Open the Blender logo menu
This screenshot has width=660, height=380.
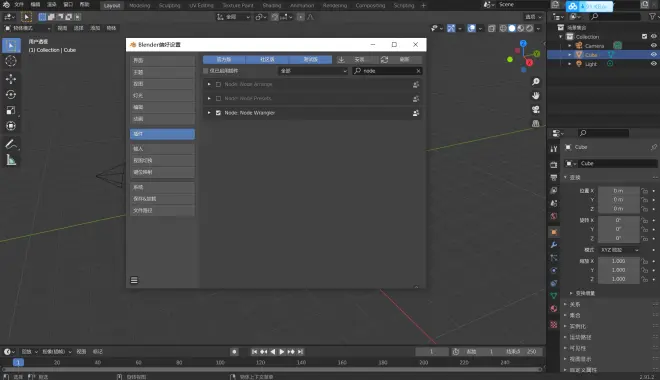coord(6,5)
